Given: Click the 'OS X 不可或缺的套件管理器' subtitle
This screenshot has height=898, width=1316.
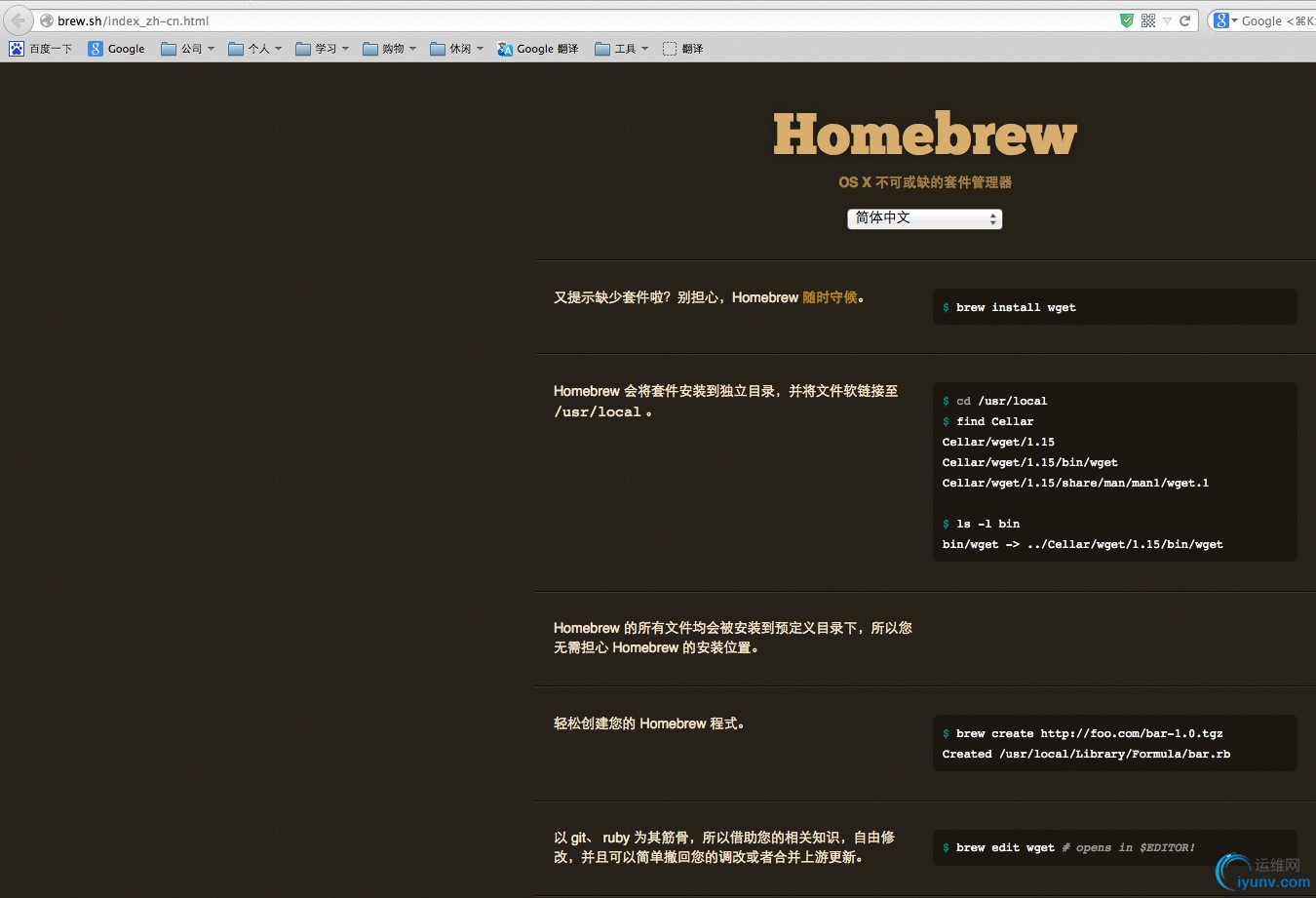Looking at the screenshot, I should (x=925, y=182).
